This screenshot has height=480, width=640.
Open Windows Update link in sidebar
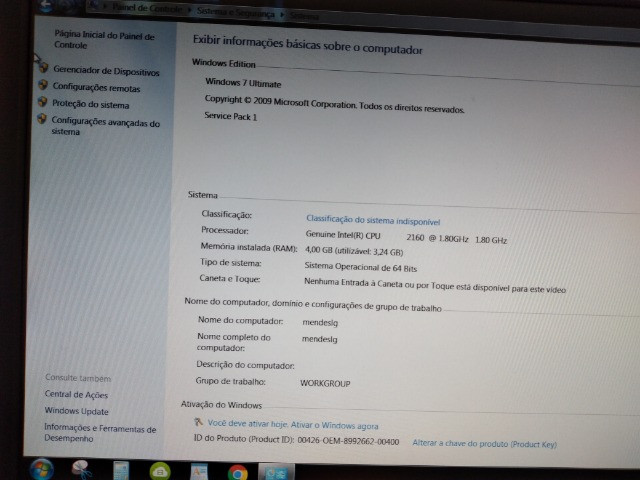76,411
